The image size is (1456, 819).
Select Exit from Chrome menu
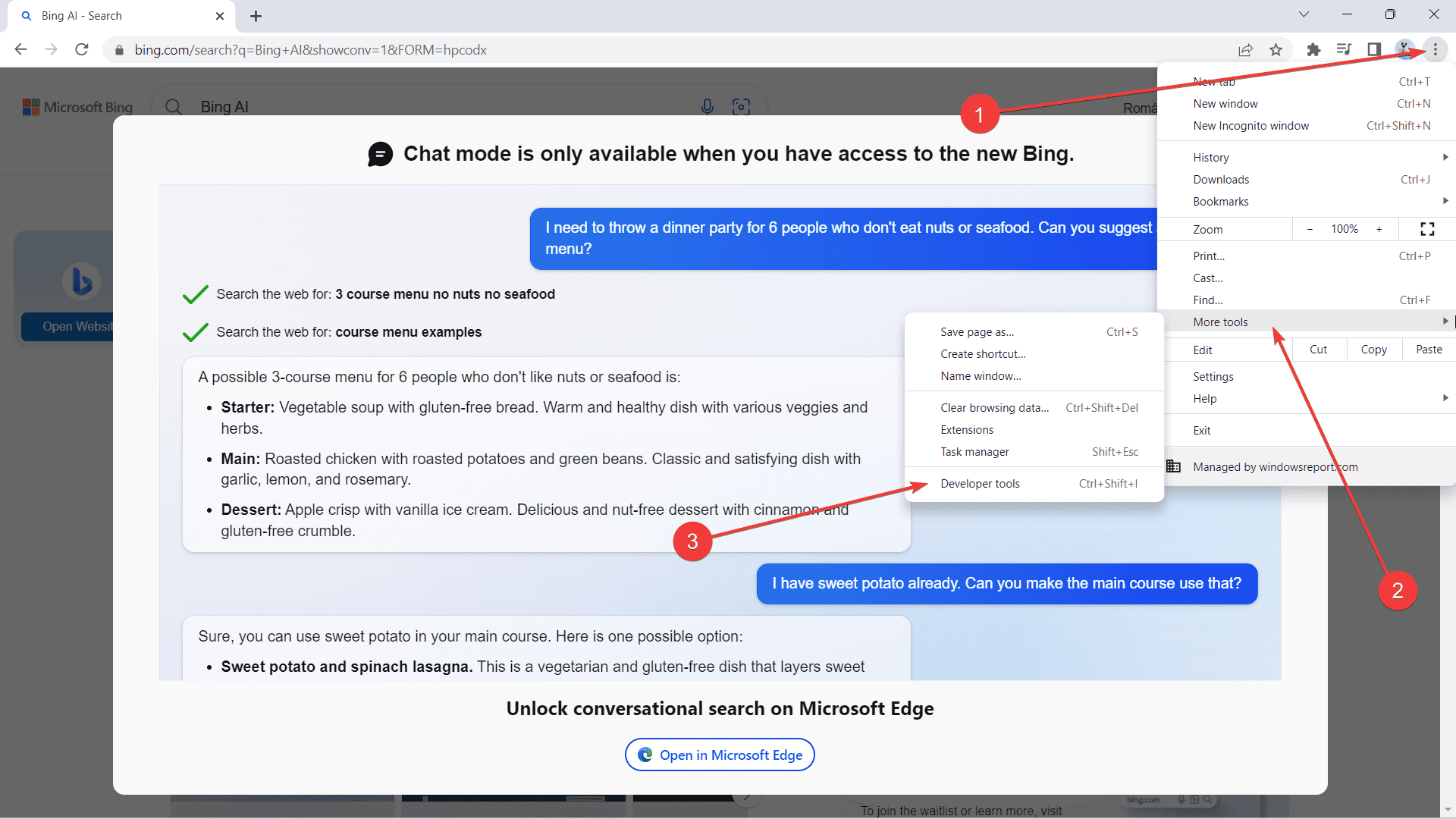pos(1307,431)
